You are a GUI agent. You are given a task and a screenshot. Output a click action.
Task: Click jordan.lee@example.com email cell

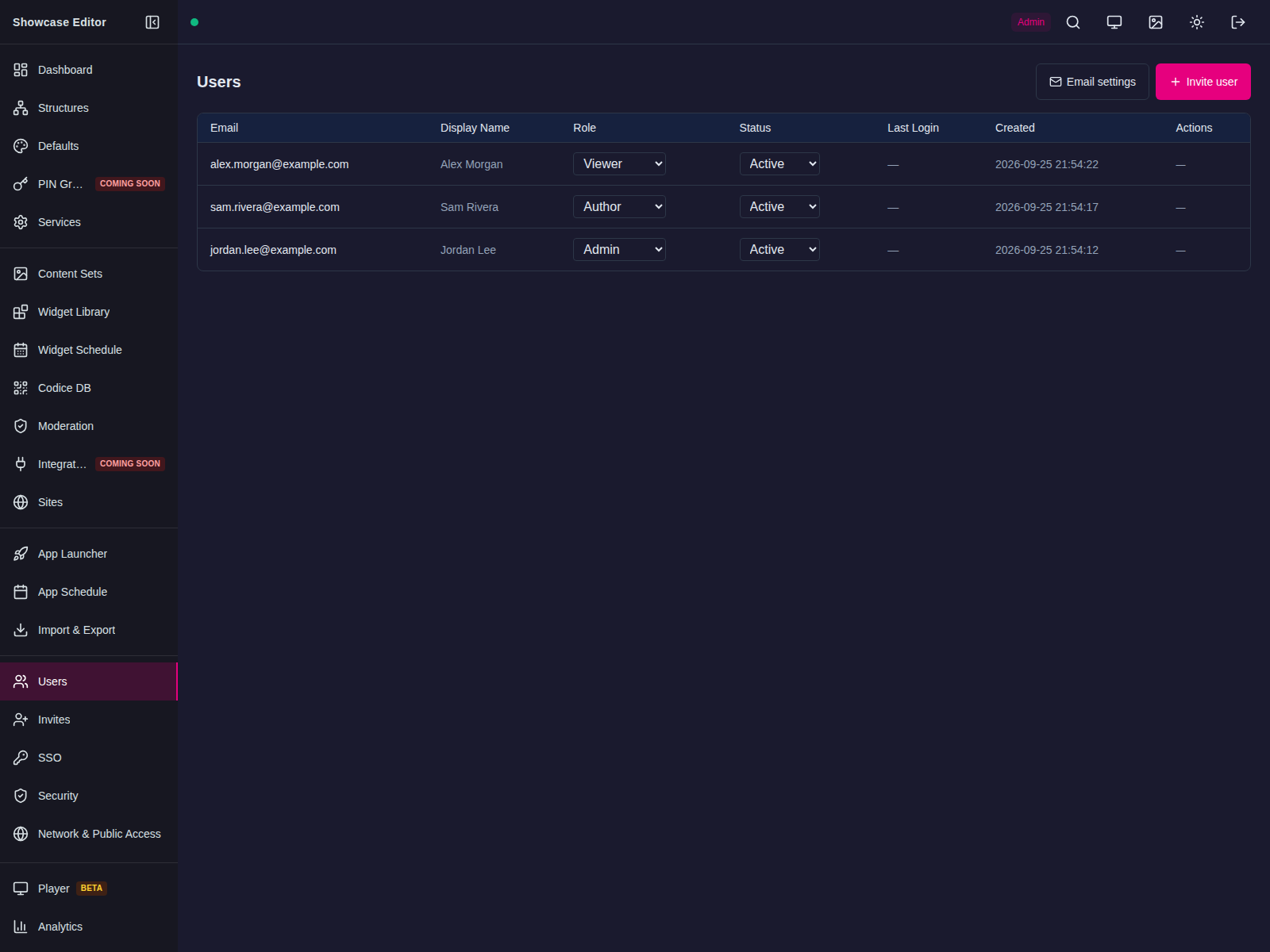tap(273, 250)
